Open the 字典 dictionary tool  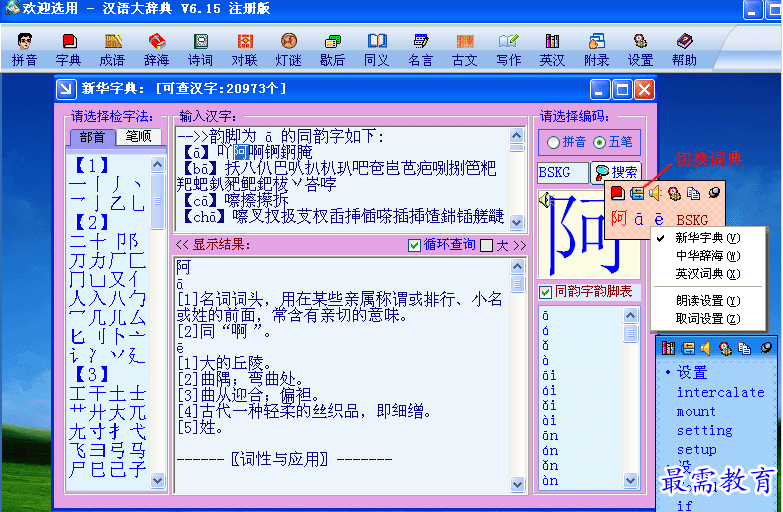(68, 50)
